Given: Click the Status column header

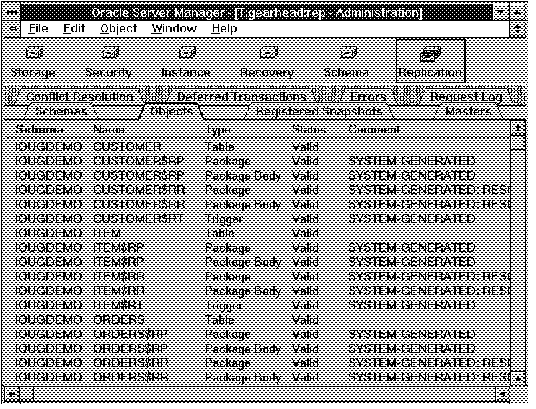Looking at the screenshot, I should pyautogui.click(x=309, y=130).
